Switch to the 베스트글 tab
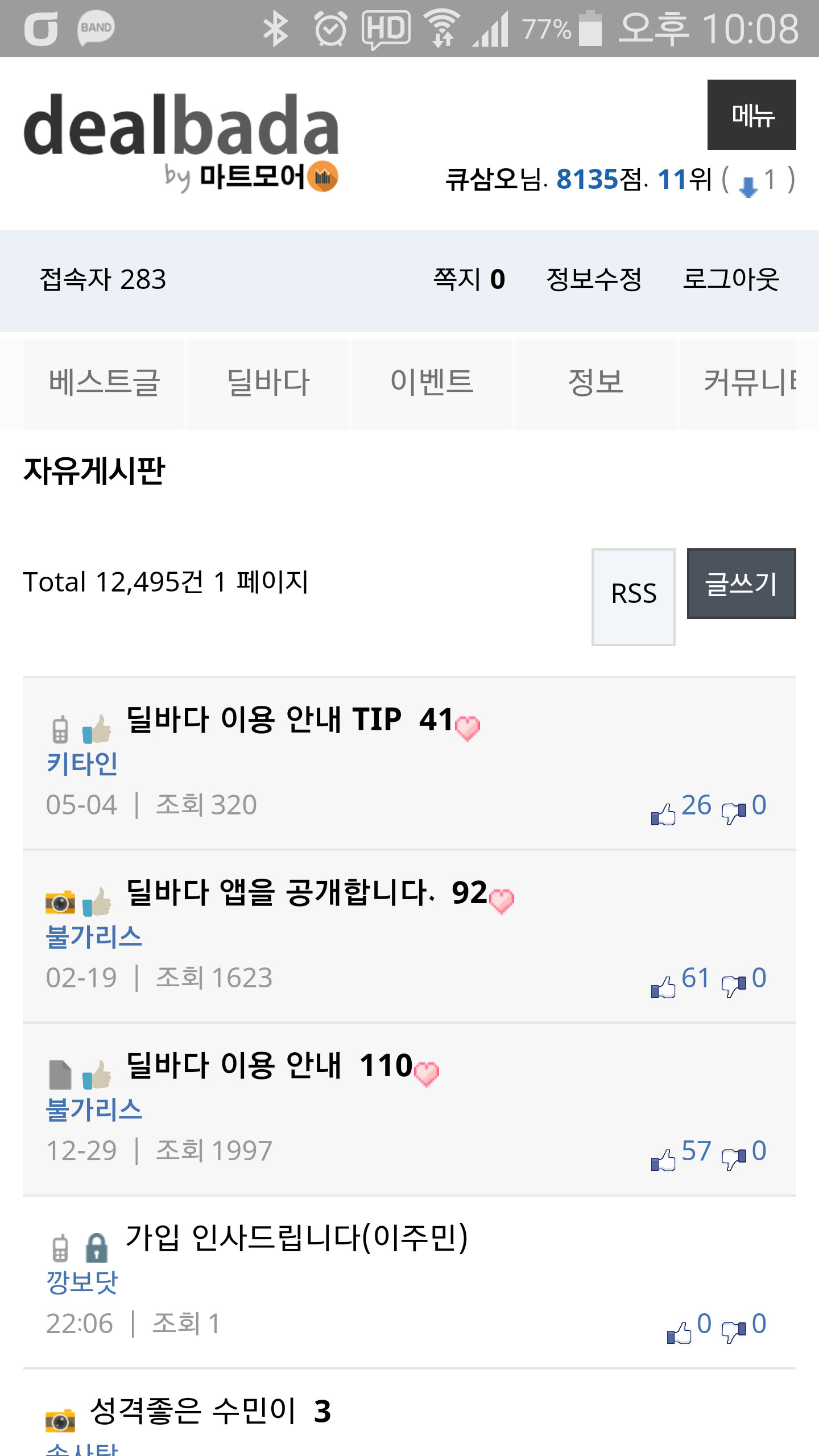The image size is (819, 1456). [105, 382]
